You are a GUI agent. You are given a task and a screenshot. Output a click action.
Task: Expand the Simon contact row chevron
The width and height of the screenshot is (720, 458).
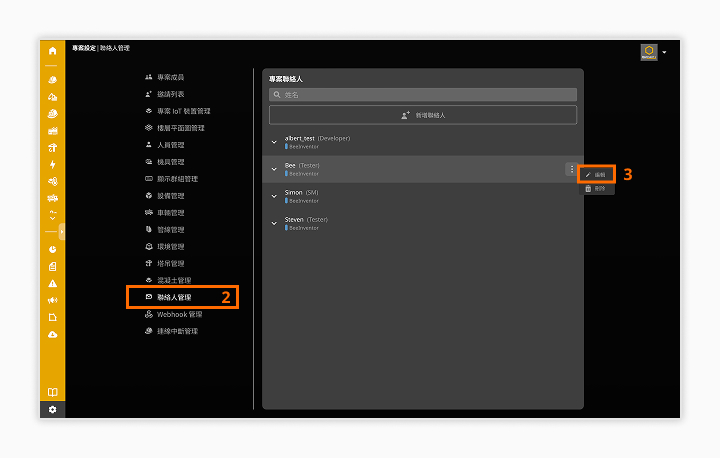(x=274, y=196)
